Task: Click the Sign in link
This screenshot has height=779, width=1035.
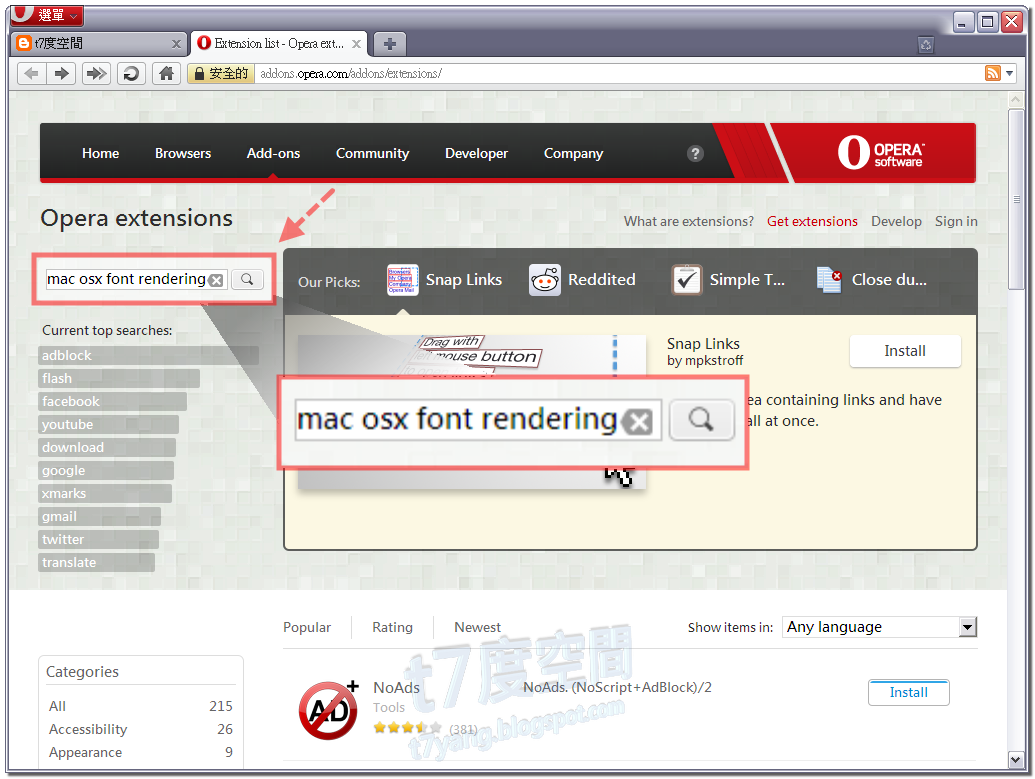Action: pyautogui.click(x=956, y=221)
